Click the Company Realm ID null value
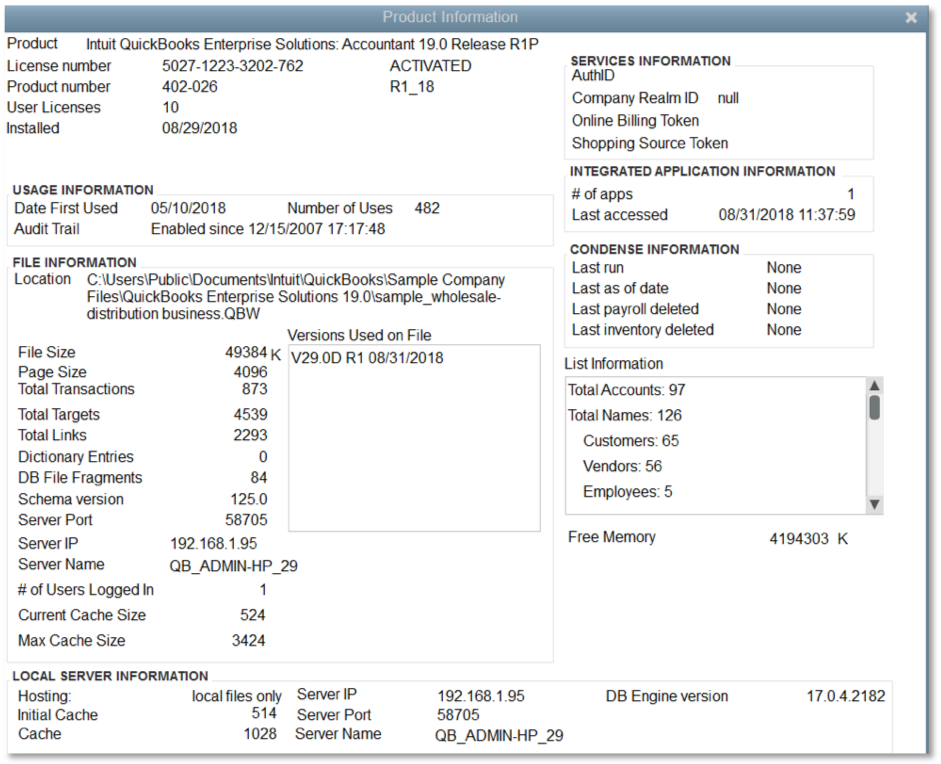Viewport: 941px width, 764px height. point(728,98)
